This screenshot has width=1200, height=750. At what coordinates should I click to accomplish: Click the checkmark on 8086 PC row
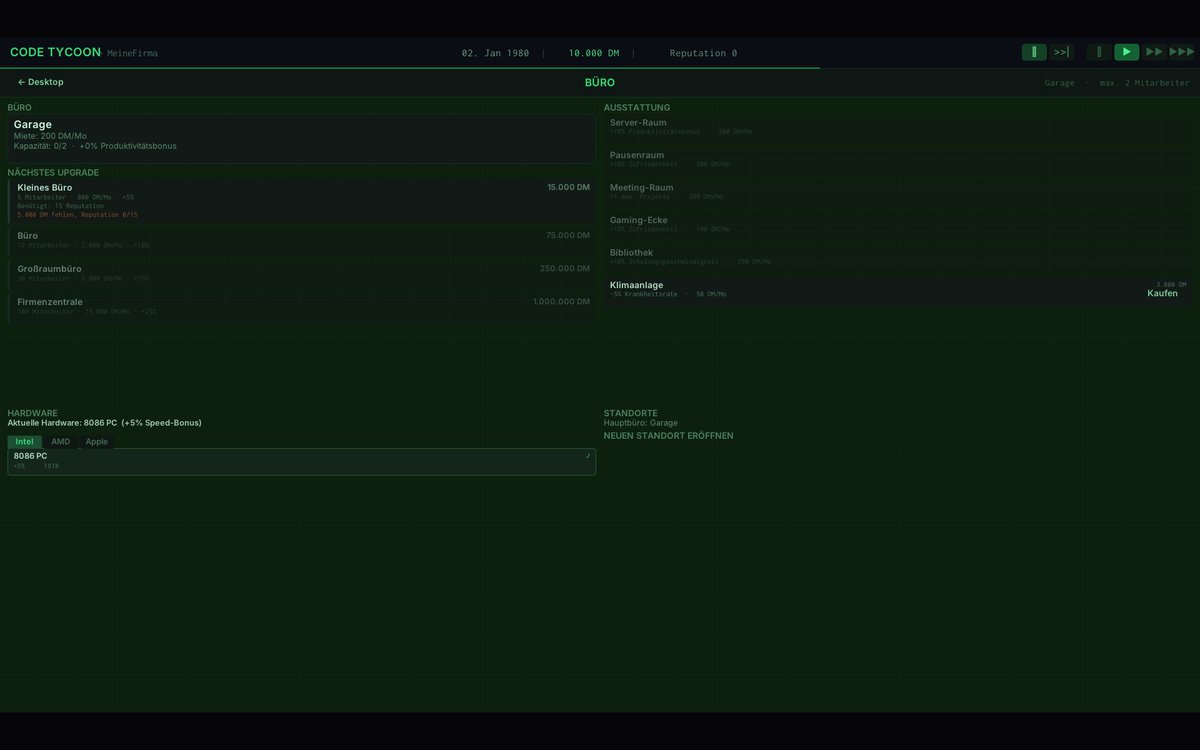(588, 456)
